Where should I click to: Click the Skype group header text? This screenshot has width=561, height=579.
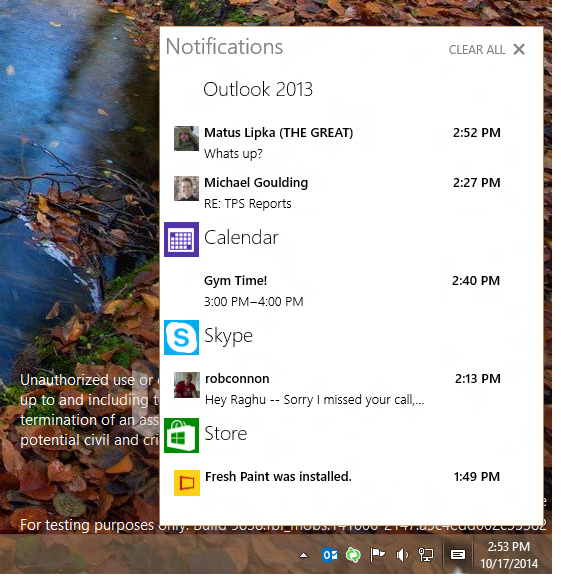(228, 336)
